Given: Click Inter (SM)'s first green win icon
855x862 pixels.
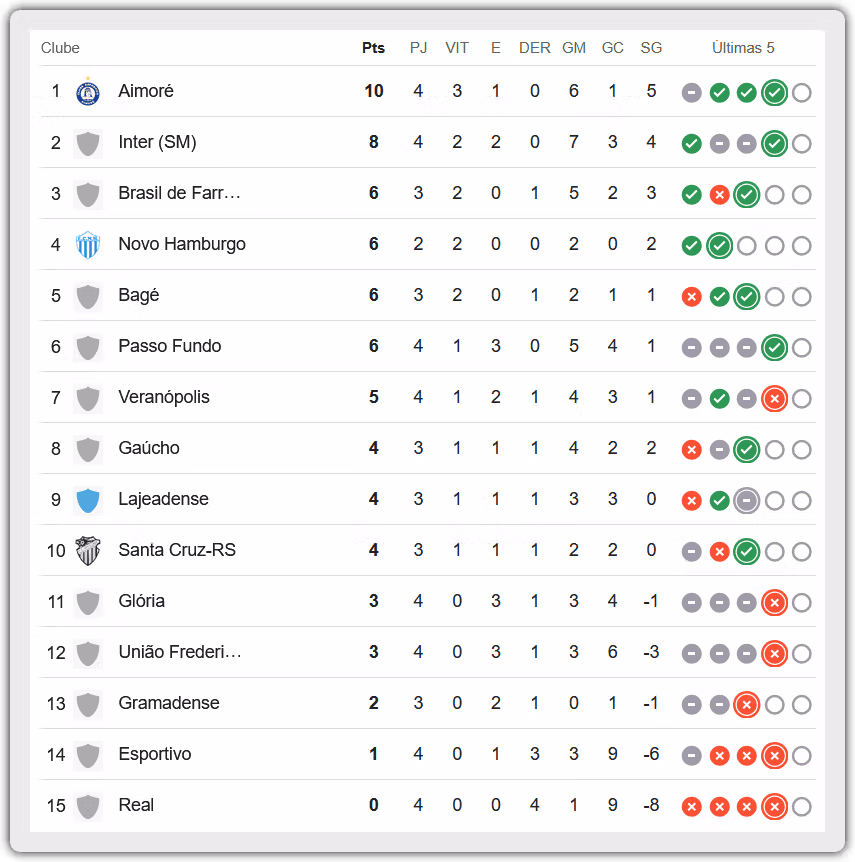Looking at the screenshot, I should click(x=691, y=144).
